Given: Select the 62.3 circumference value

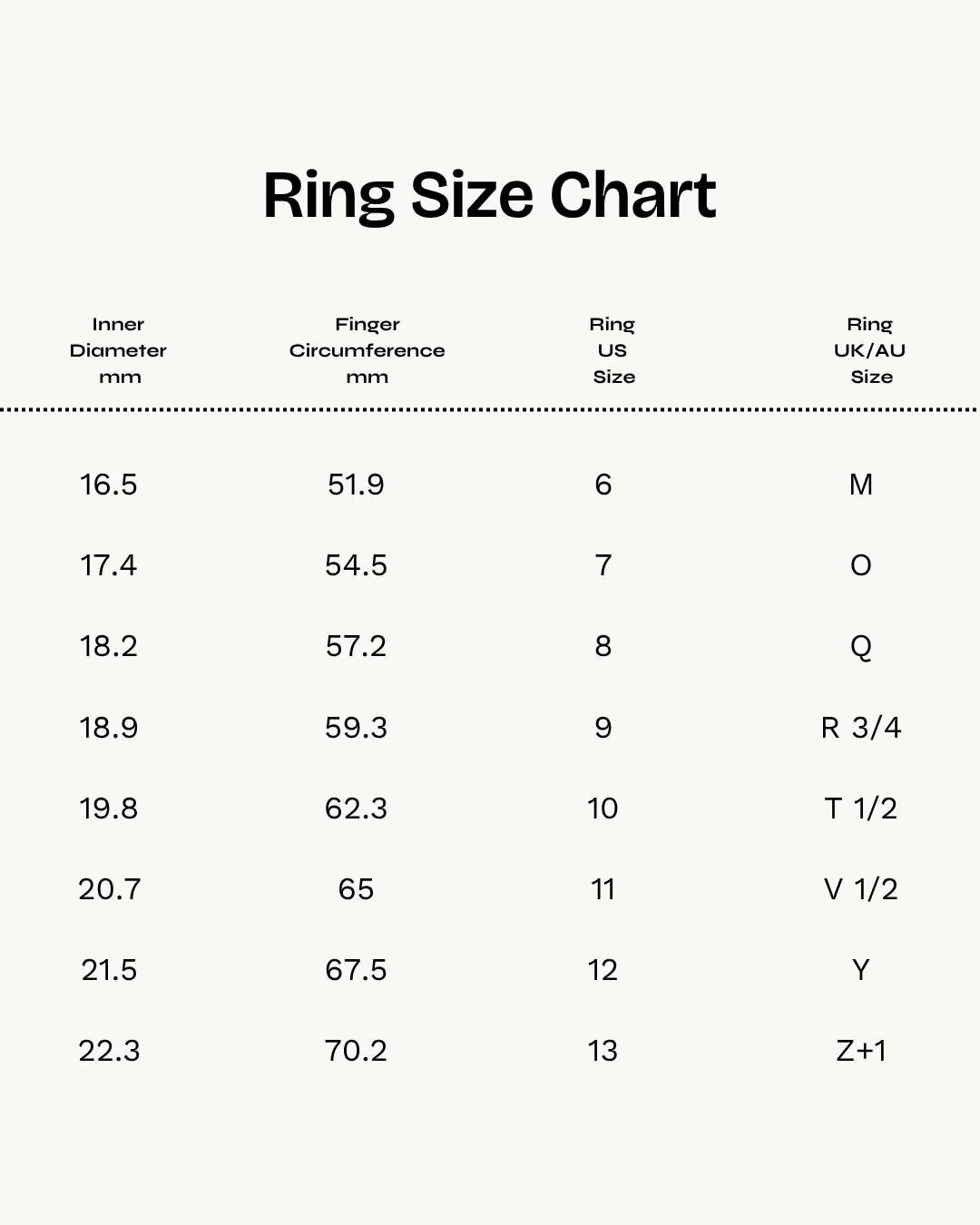Looking at the screenshot, I should point(356,808).
